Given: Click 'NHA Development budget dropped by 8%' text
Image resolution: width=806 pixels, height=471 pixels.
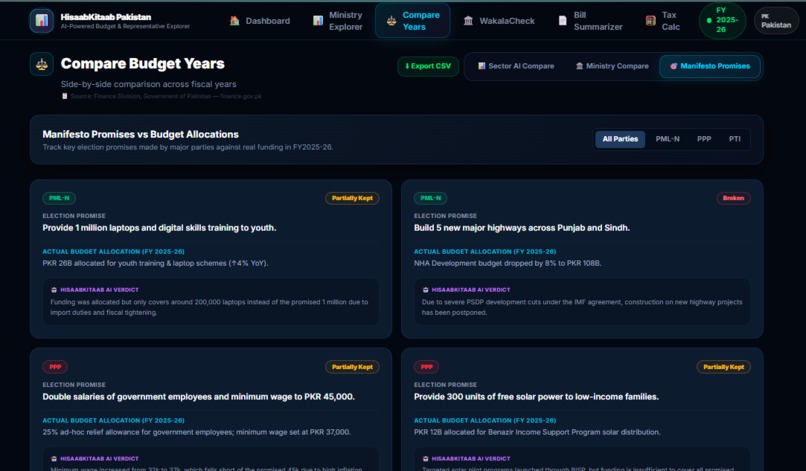Looking at the screenshot, I should [x=507, y=263].
